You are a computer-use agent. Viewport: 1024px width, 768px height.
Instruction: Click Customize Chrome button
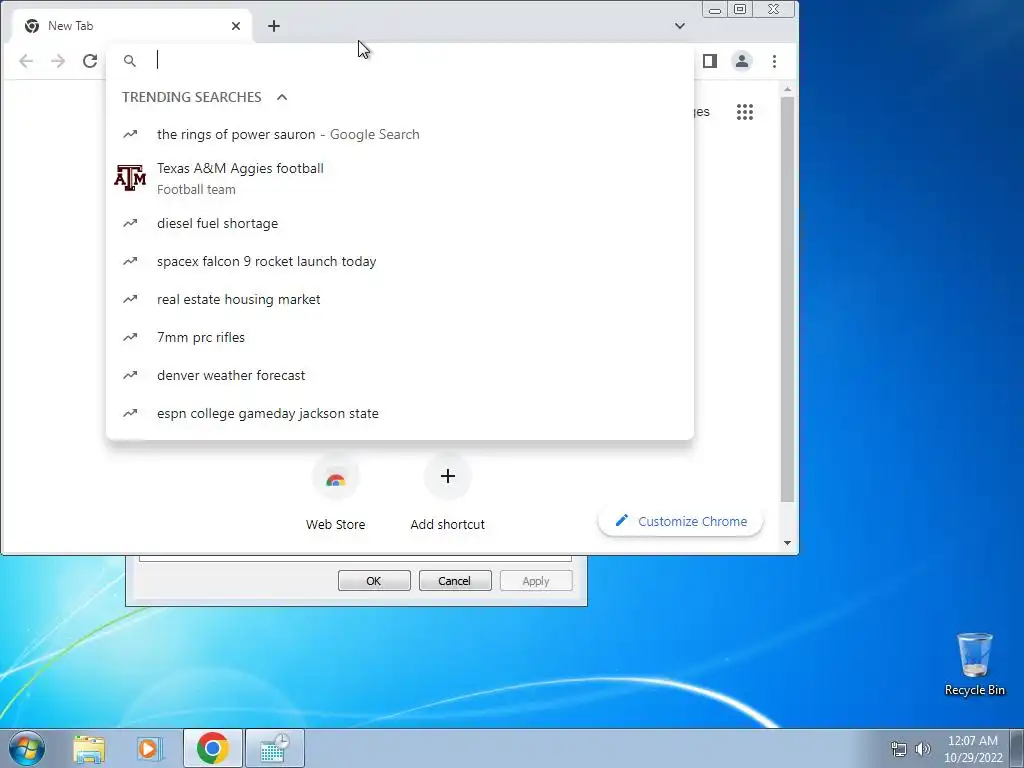(x=680, y=521)
